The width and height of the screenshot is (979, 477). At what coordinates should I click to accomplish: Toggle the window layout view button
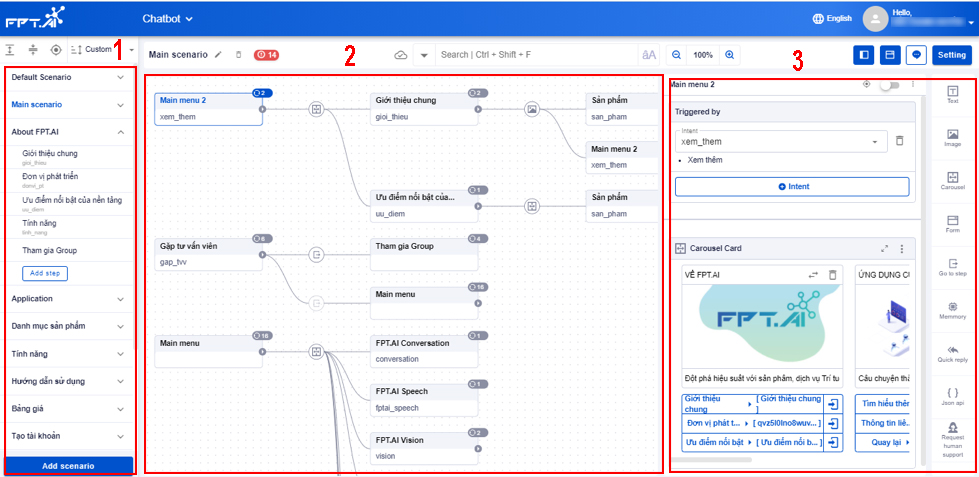pyautogui.click(x=890, y=55)
